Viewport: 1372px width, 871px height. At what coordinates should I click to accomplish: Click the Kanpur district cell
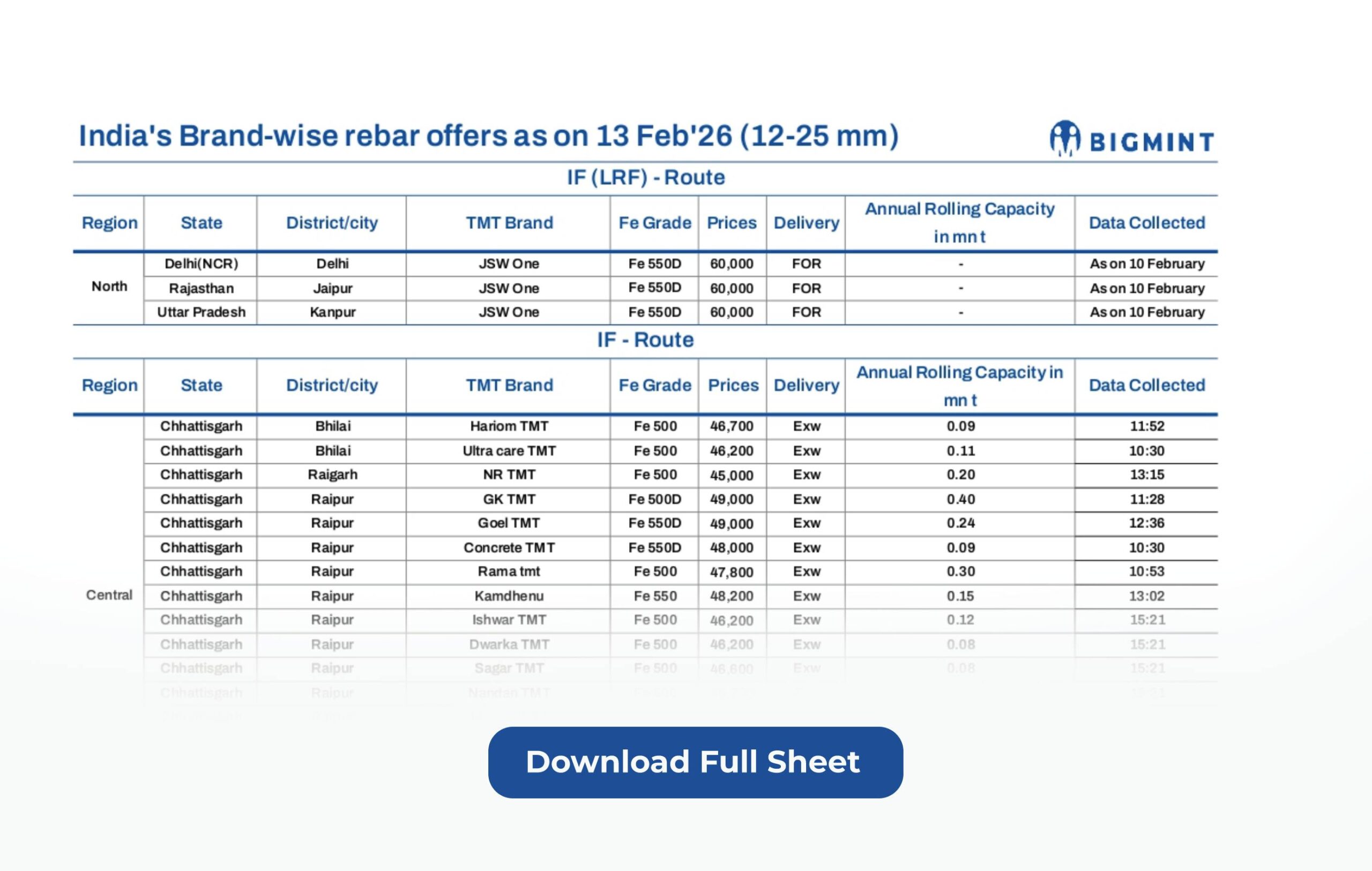pos(332,312)
